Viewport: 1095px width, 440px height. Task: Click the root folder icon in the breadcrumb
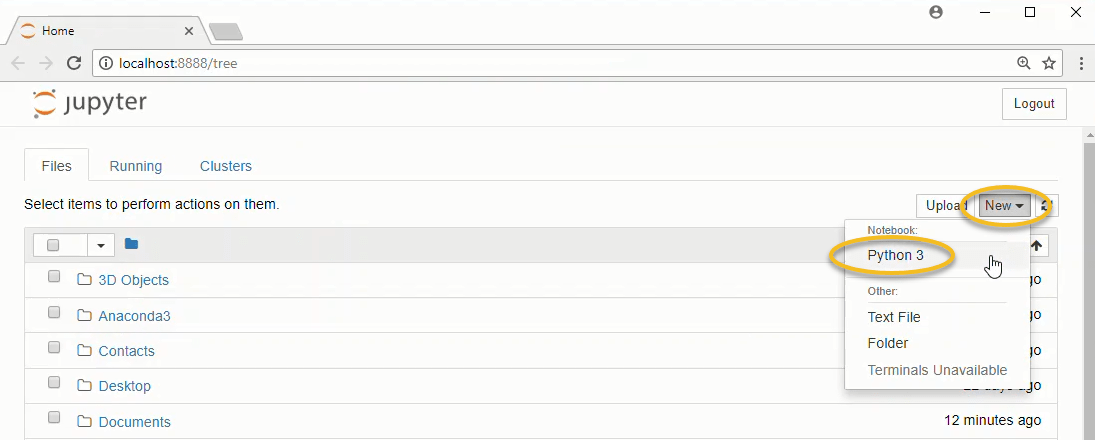pyautogui.click(x=131, y=244)
